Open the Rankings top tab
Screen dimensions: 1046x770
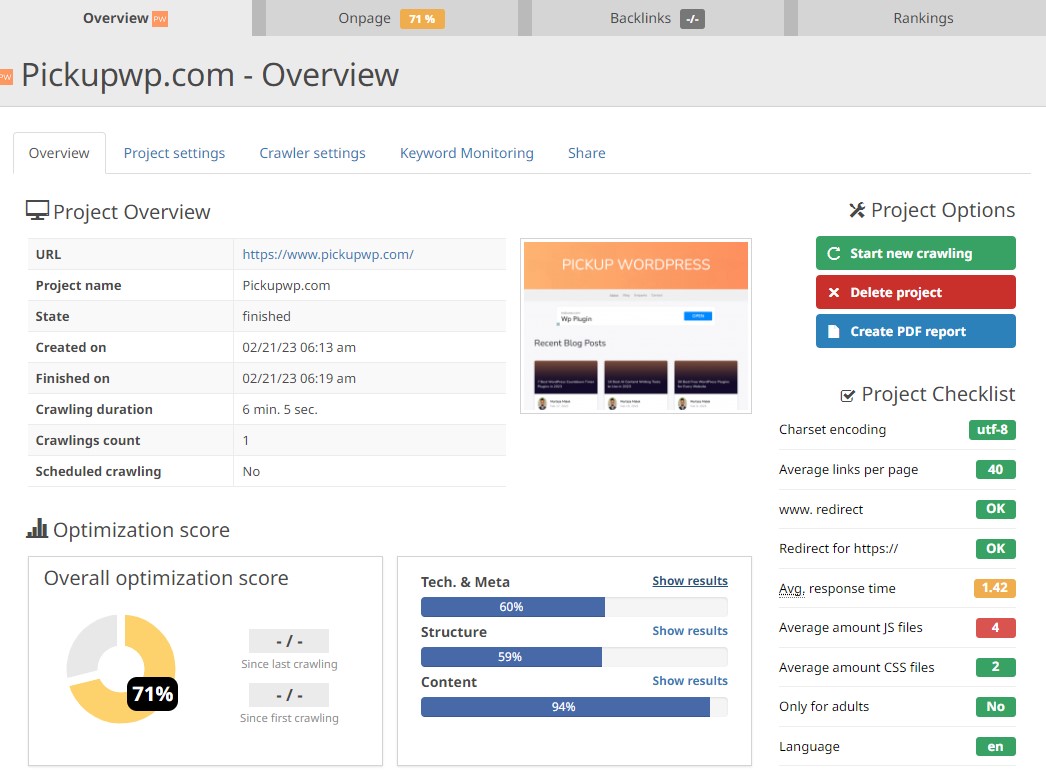[x=923, y=18]
